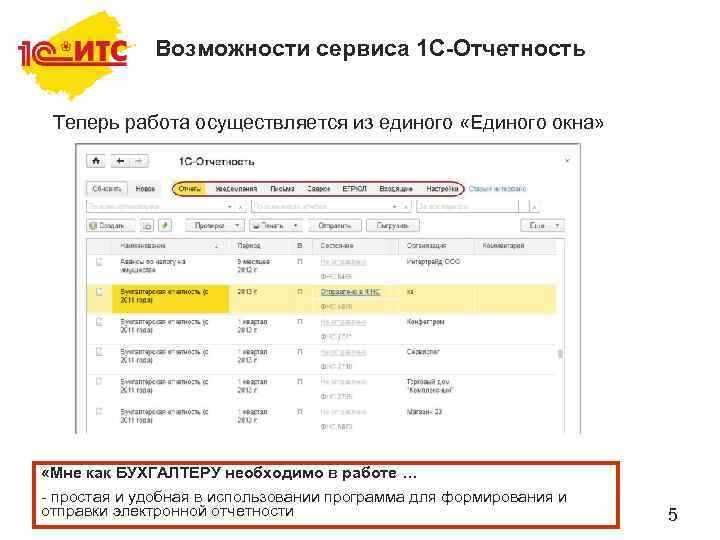This screenshot has width=720, height=540.
Task: Open the status link in the Конфетпром row
Action: pos(343,322)
